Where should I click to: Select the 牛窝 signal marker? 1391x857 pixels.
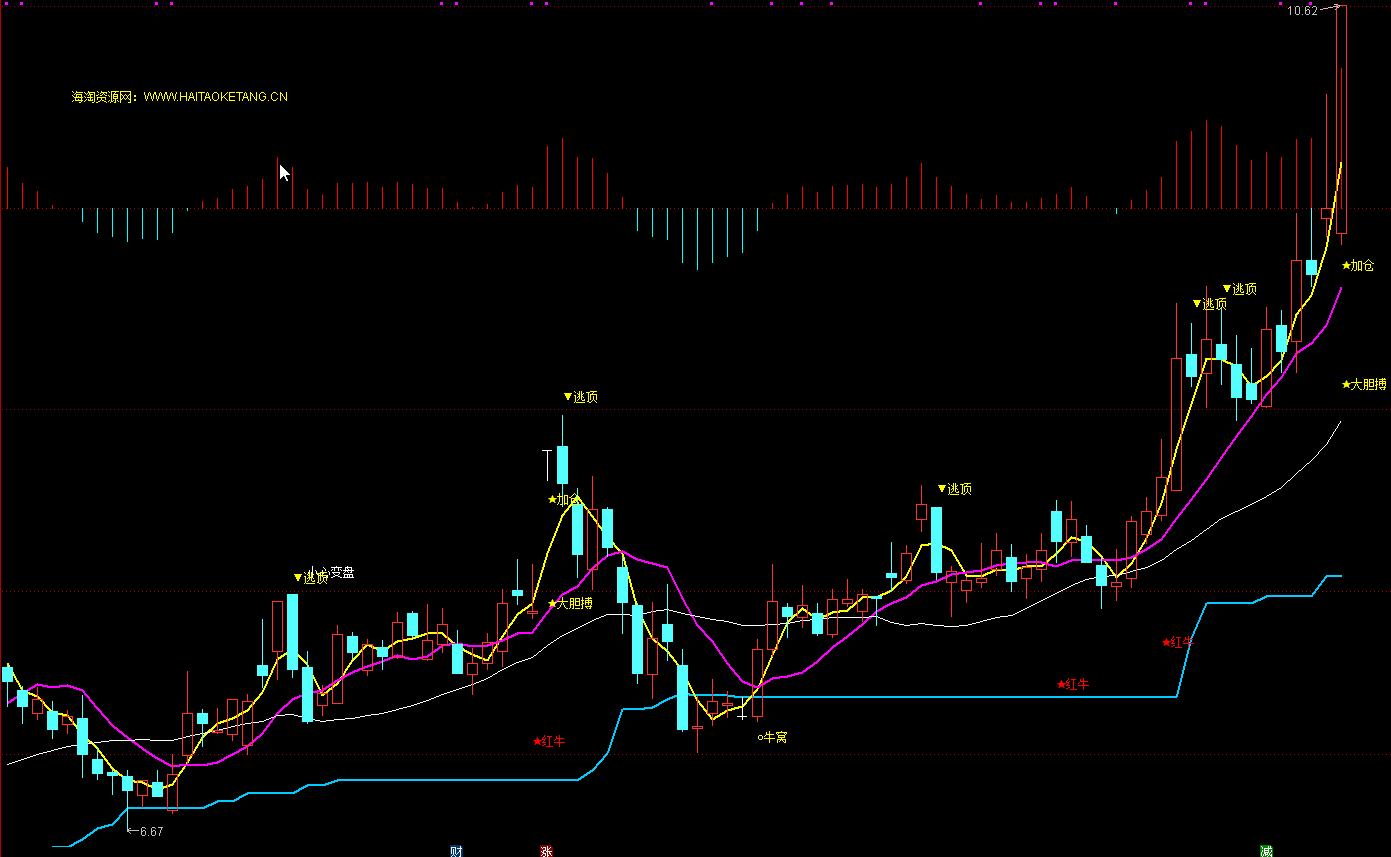coord(772,737)
